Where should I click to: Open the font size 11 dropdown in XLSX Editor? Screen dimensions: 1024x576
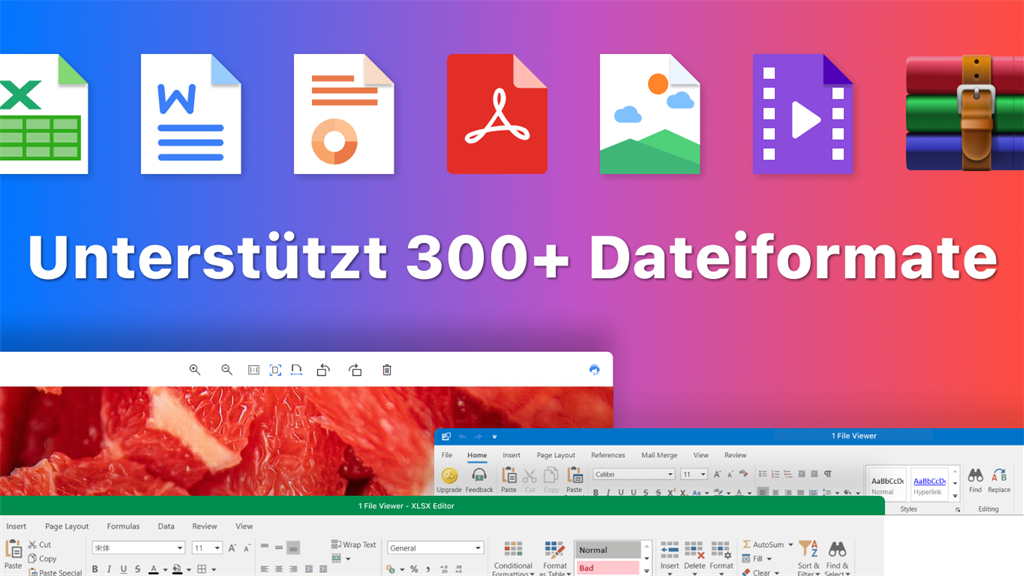pyautogui.click(x=217, y=548)
